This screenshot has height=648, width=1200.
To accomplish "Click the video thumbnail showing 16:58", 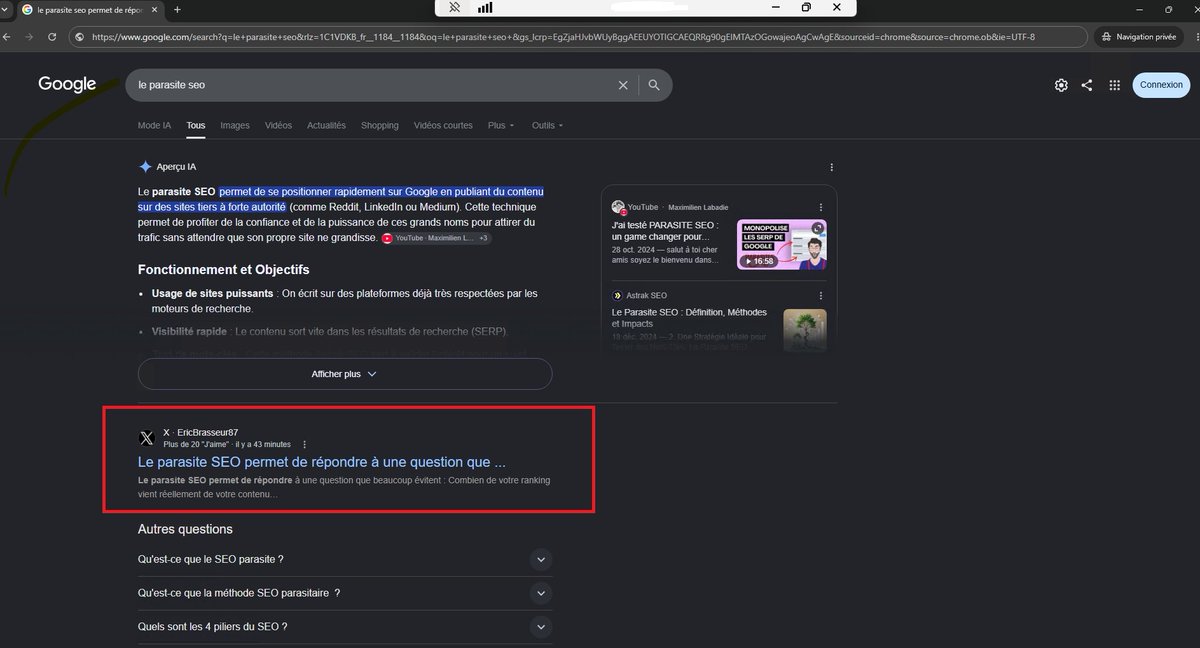I will [x=782, y=245].
